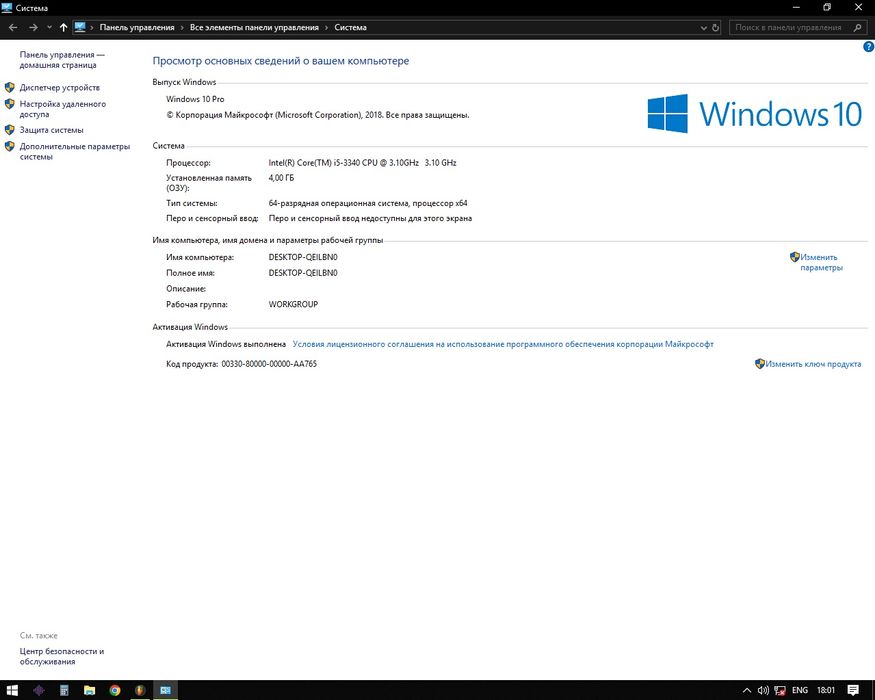Viewport: 875px width, 700px height.
Task: Open the address bar history dropdown
Action: [704, 27]
